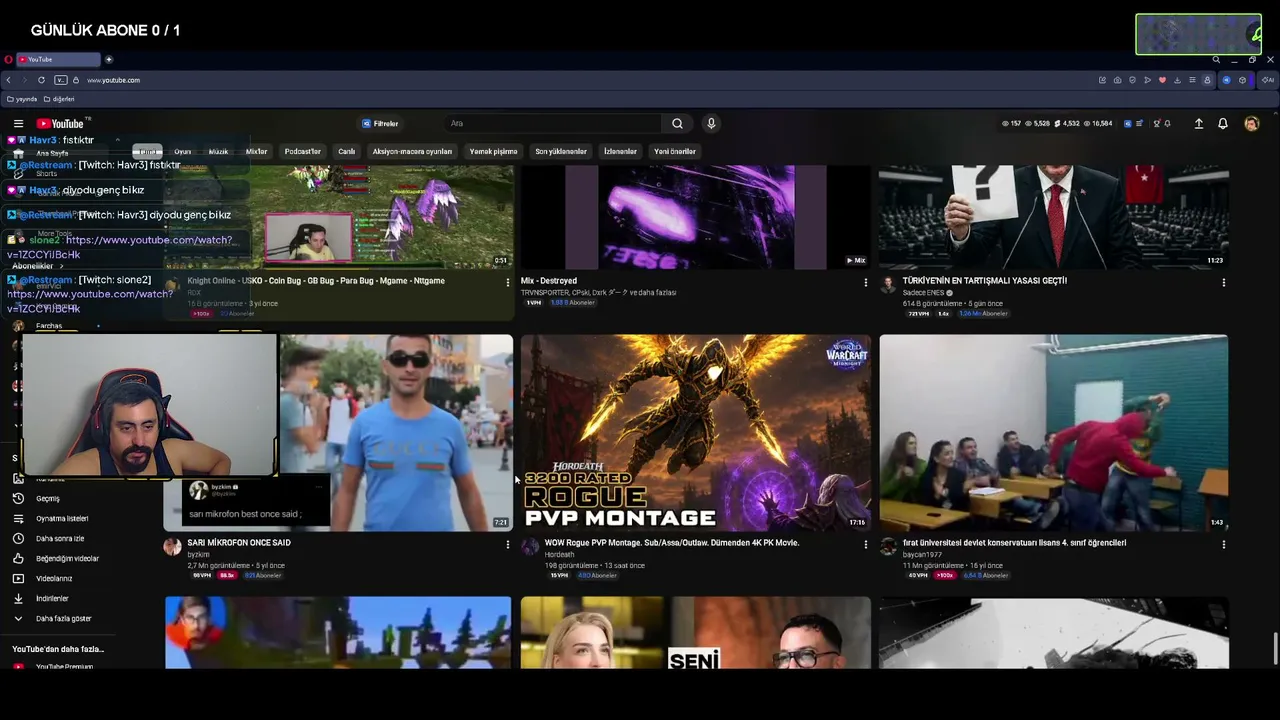Open the yayında bookmarks folder
Viewport: 1280px width, 720px height.
point(21,99)
